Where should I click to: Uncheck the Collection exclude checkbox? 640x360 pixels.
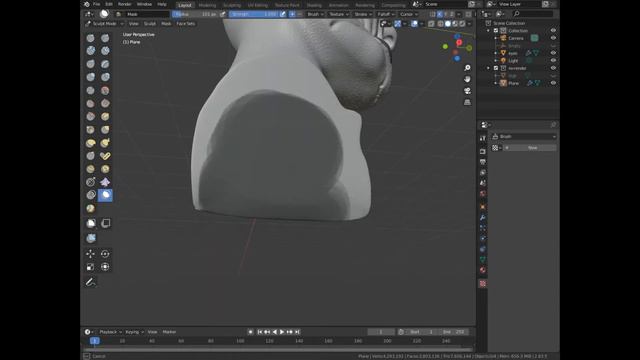coord(496,31)
